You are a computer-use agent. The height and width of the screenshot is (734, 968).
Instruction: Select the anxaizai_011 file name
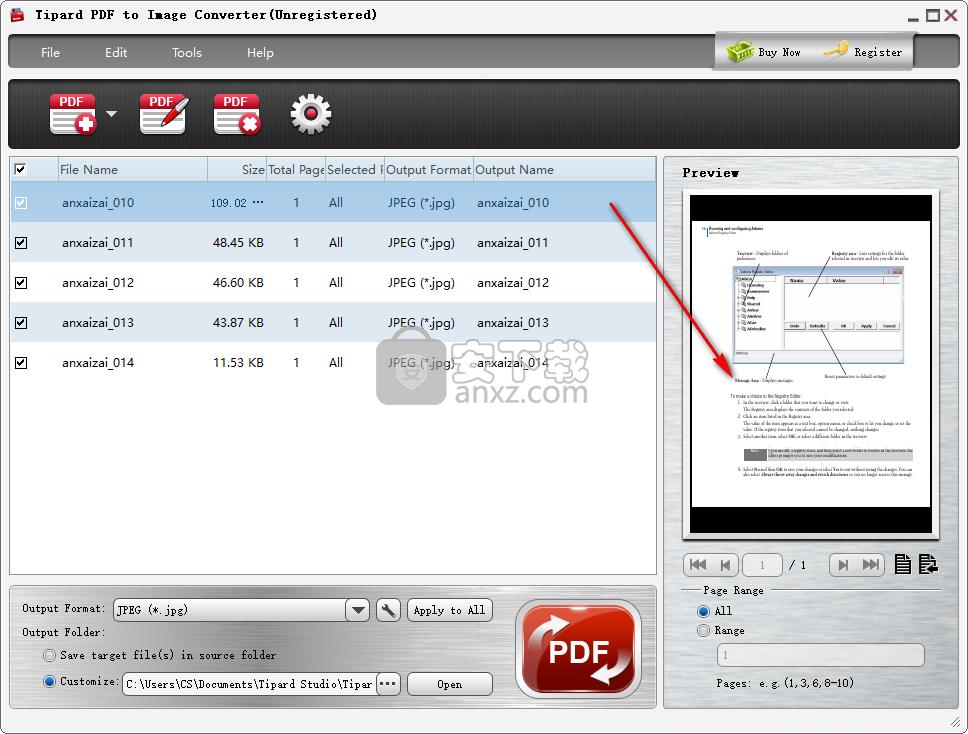pos(98,243)
